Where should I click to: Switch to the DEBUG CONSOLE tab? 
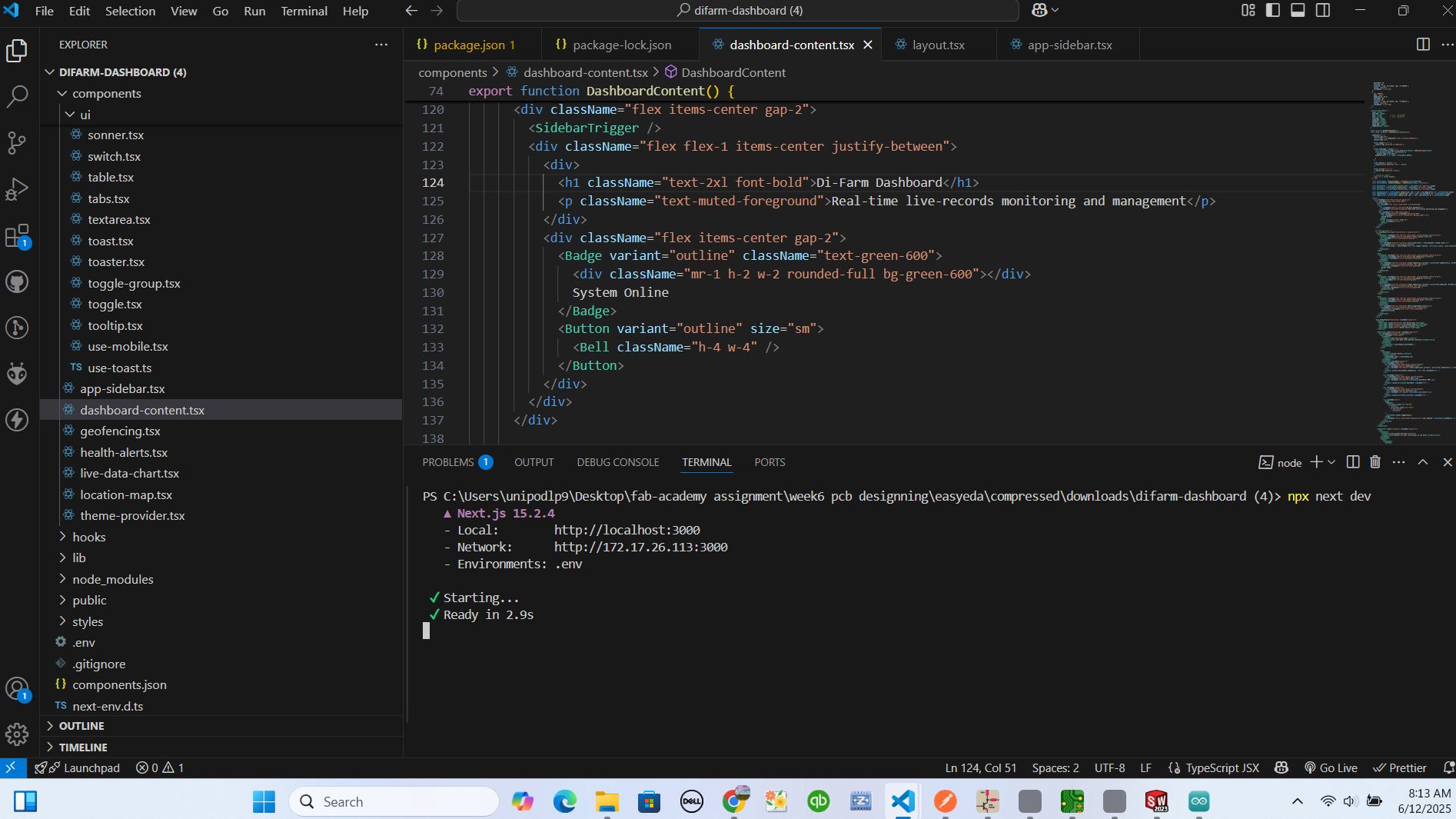618,462
